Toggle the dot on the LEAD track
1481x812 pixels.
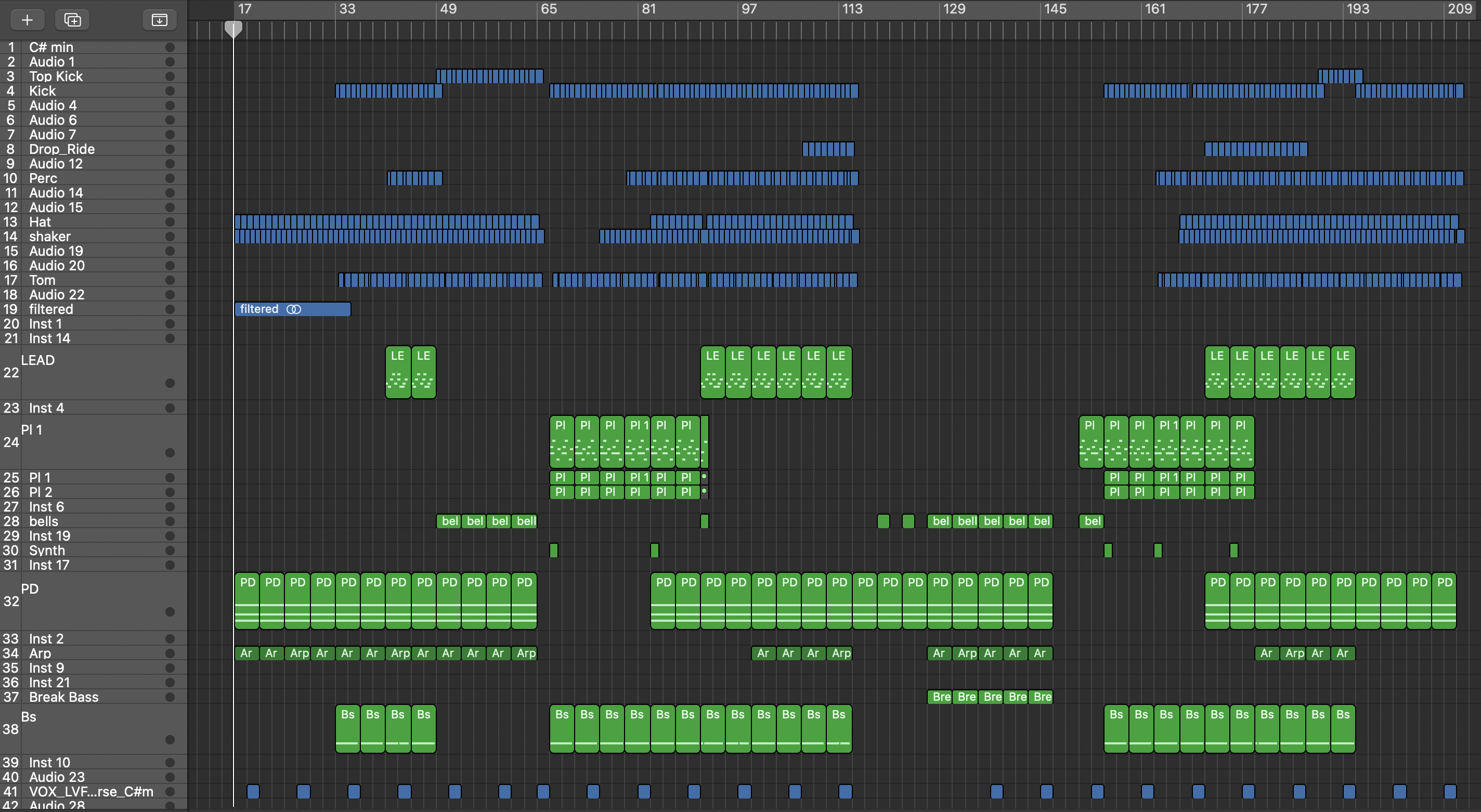tap(170, 383)
